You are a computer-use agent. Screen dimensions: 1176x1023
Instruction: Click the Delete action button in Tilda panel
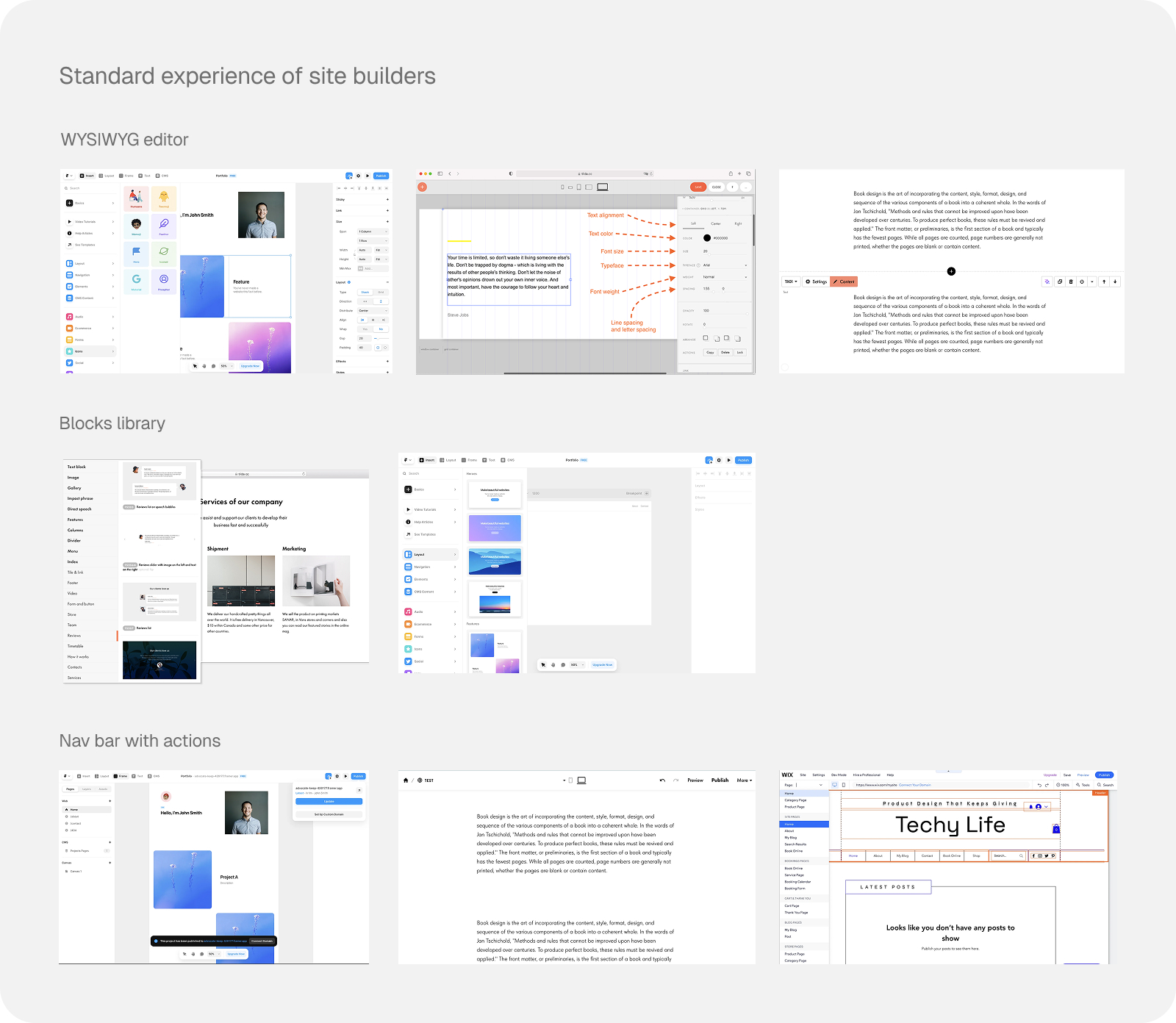[x=725, y=353]
